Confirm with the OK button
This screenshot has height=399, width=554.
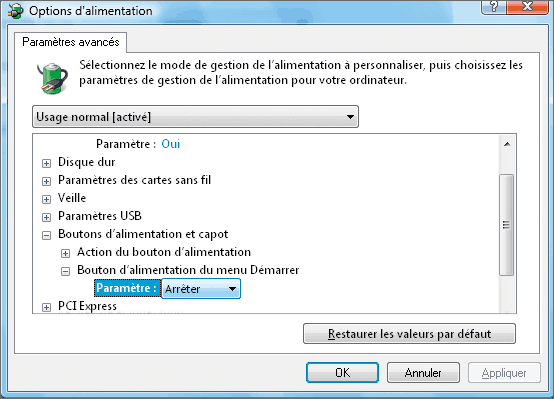coord(342,372)
